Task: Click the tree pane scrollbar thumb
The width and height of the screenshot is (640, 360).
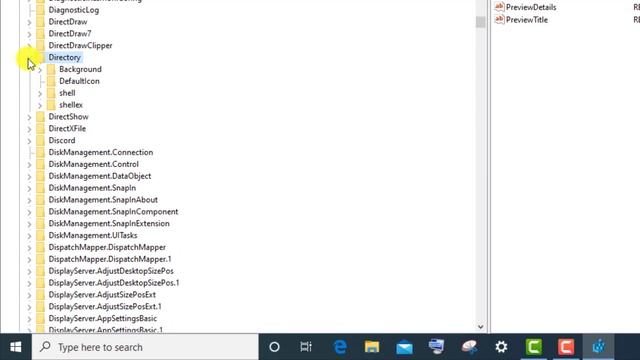Action: click(480, 22)
